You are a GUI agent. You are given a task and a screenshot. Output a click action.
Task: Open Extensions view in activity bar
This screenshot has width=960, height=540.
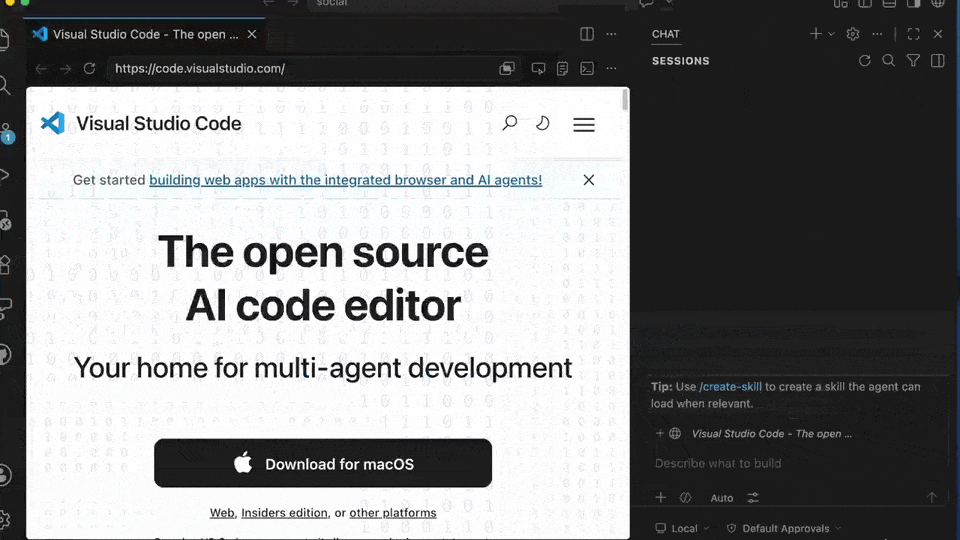[x=5, y=264]
